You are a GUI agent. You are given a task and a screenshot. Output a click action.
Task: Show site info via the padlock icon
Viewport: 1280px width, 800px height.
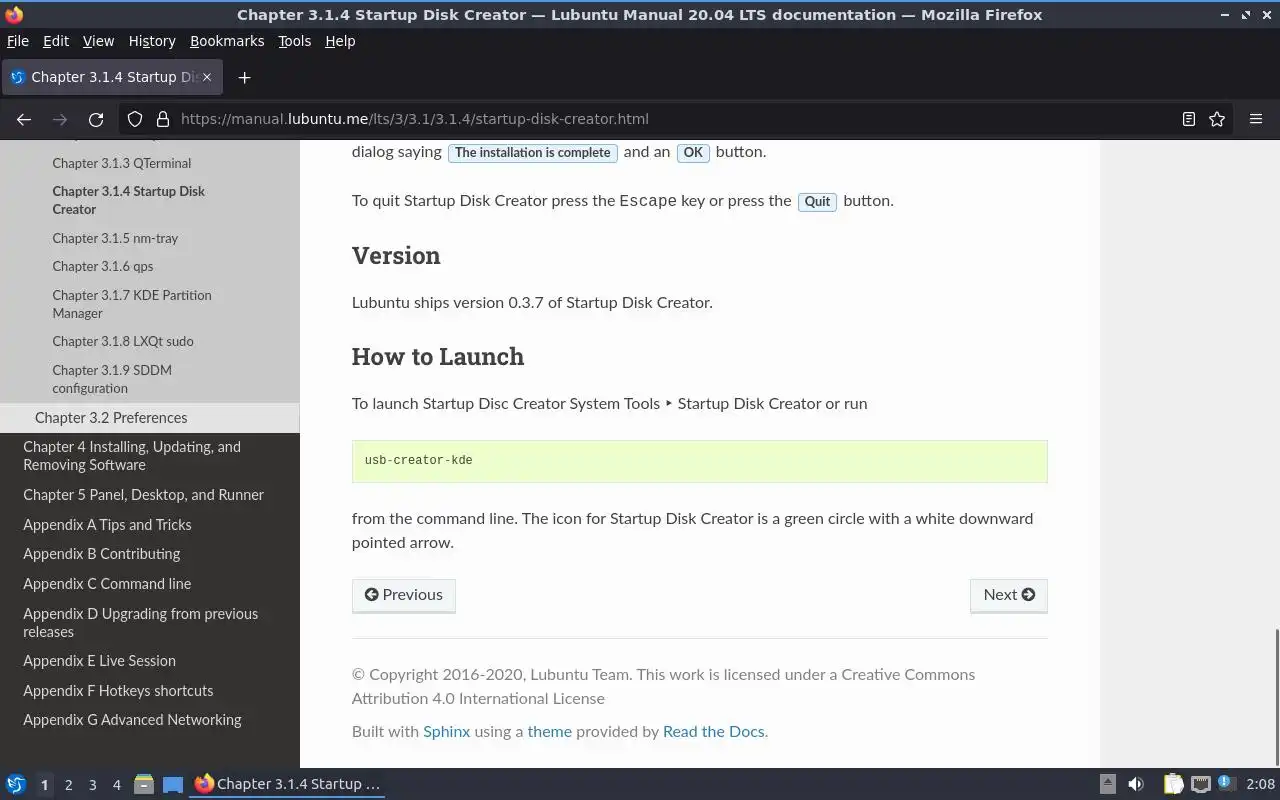163,119
